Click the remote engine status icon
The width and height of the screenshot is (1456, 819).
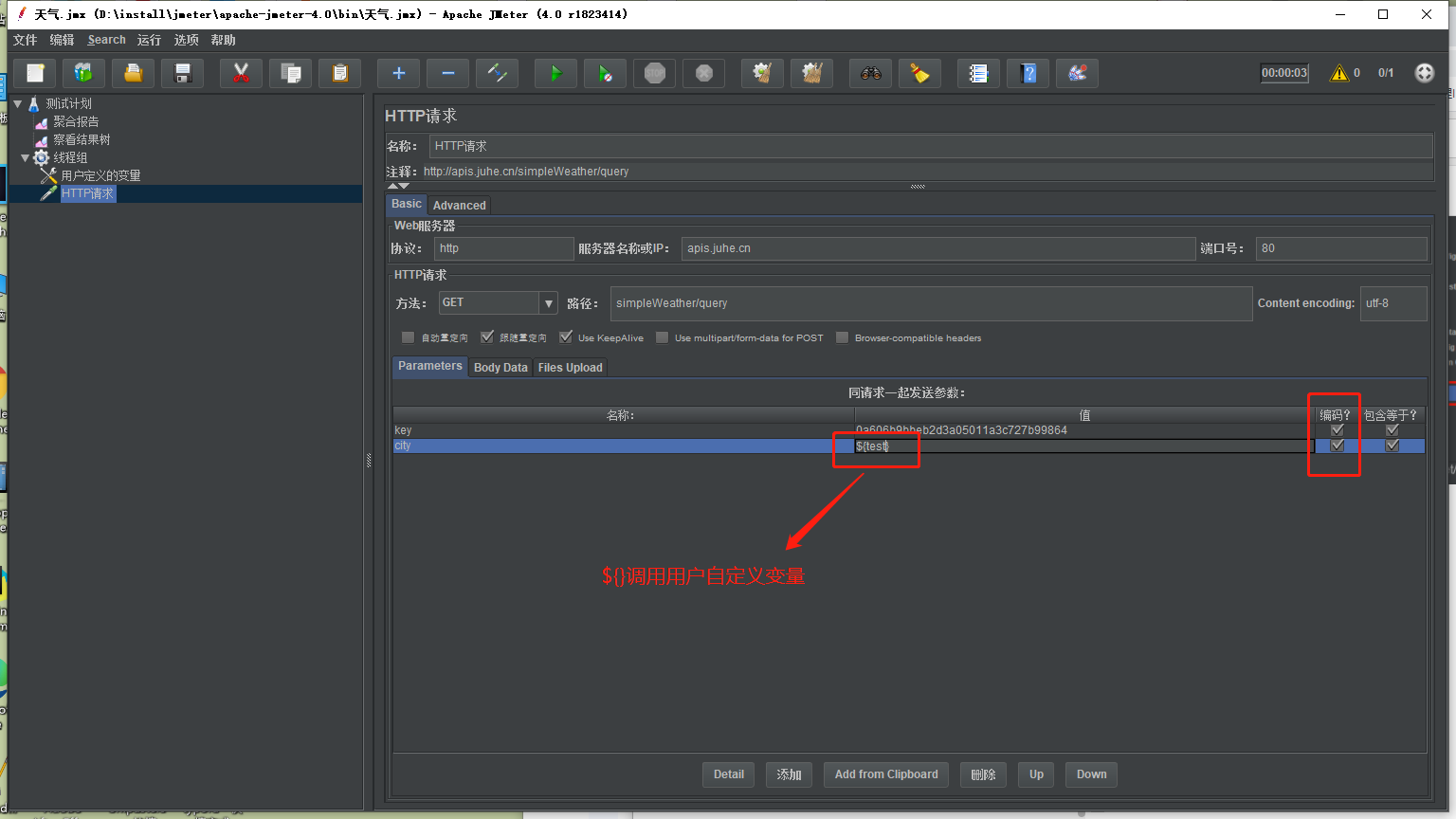click(1425, 73)
